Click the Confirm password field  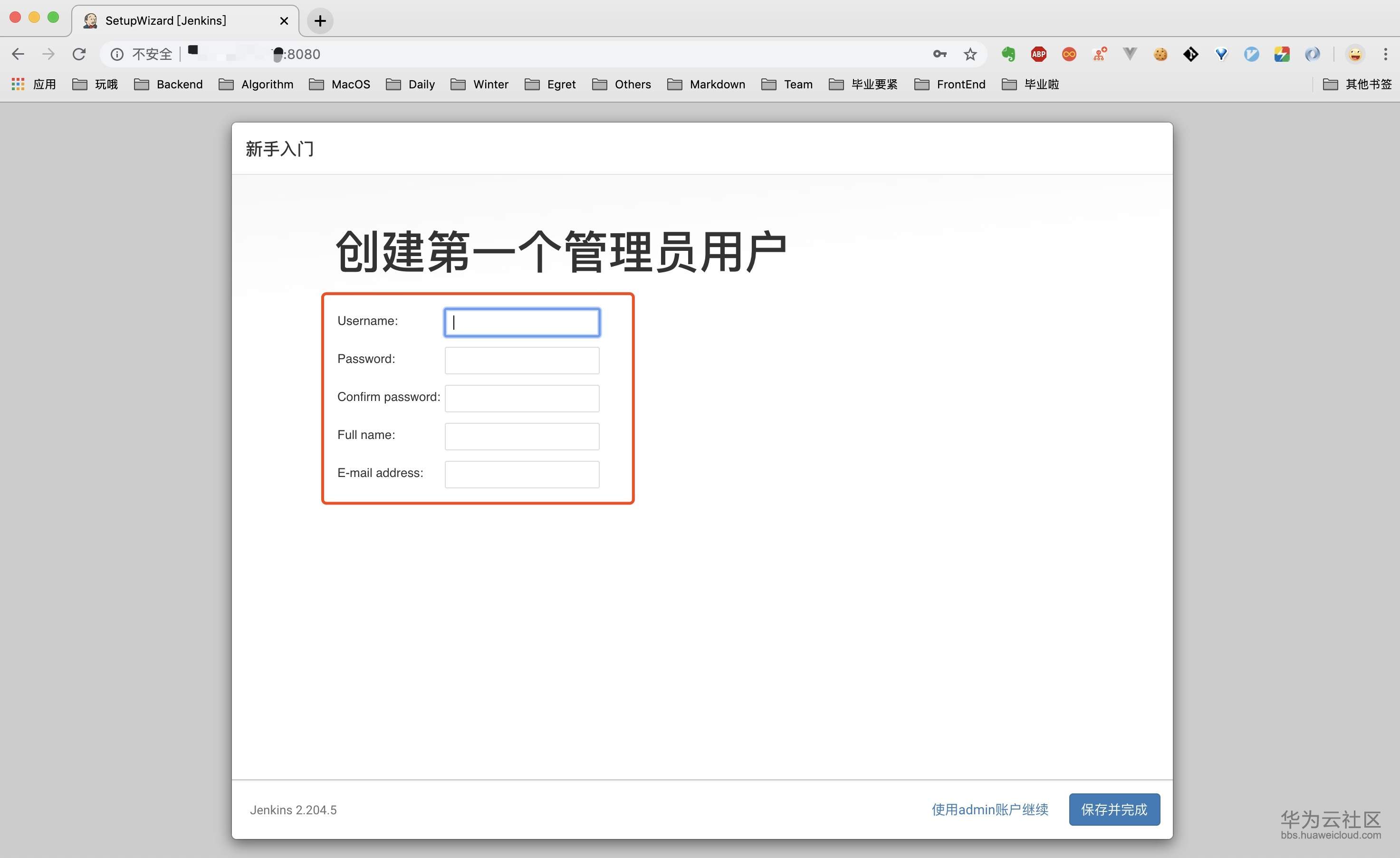pyautogui.click(x=522, y=398)
